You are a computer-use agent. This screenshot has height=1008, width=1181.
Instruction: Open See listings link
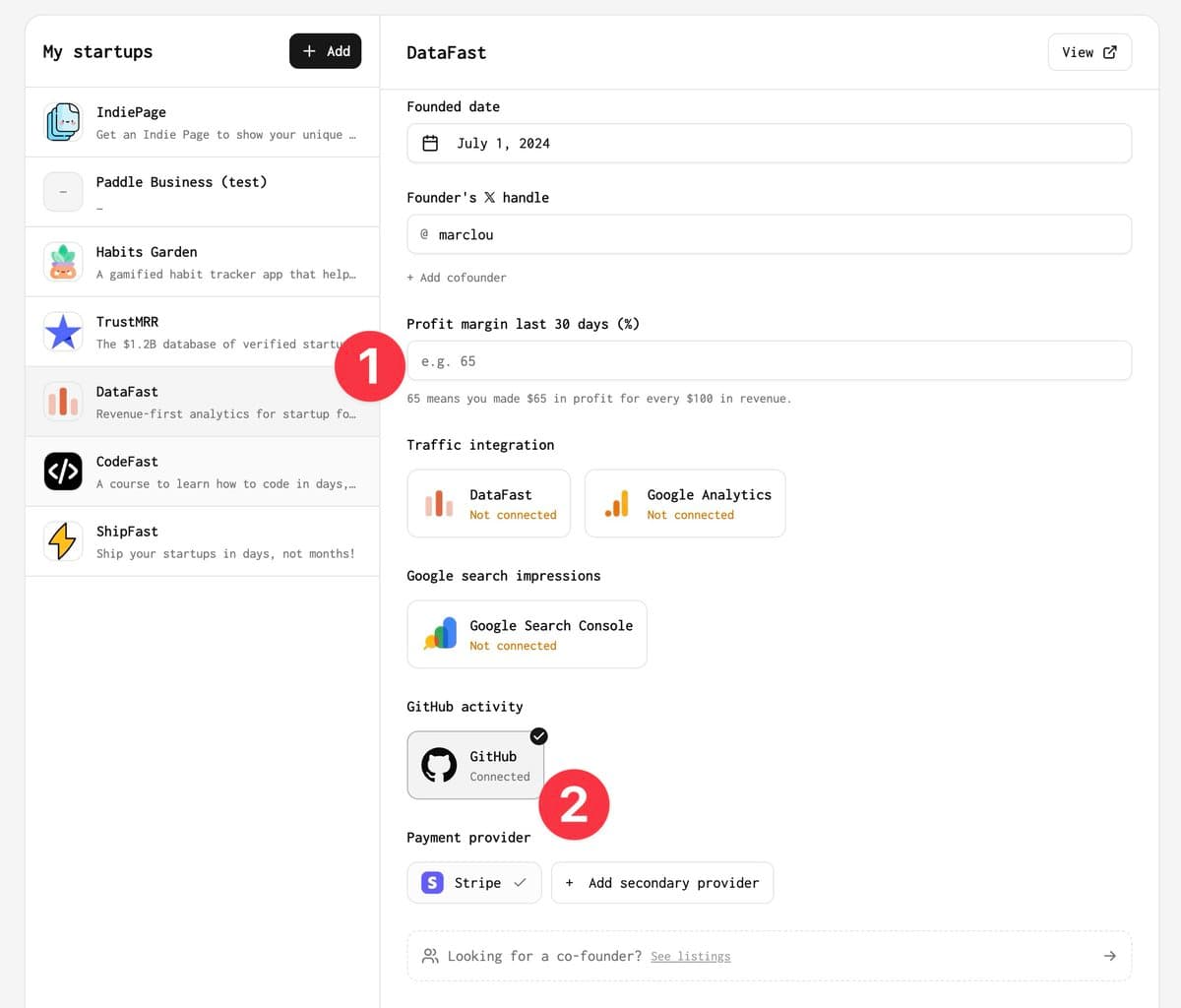(691, 956)
